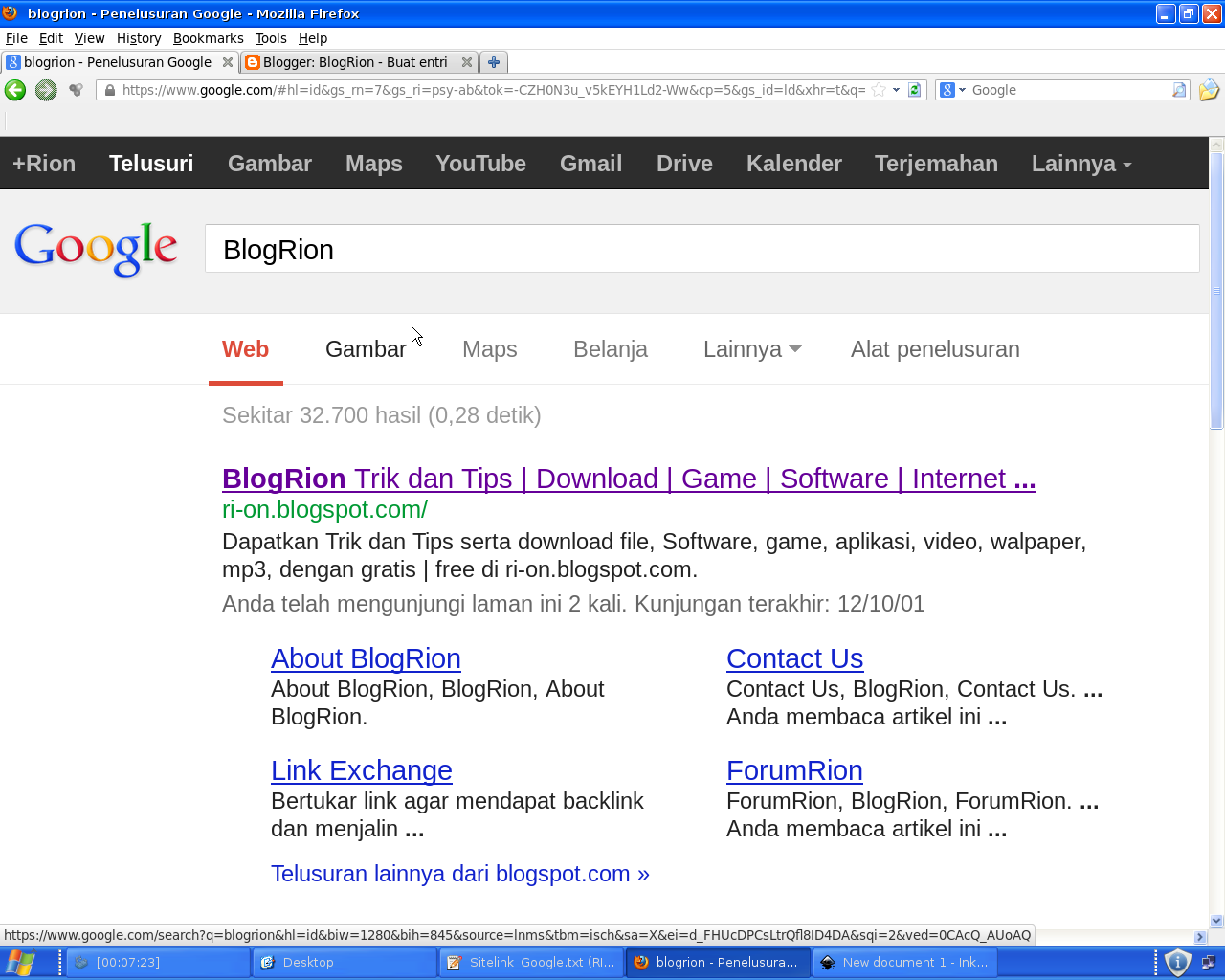Click the BlogRion search input field

pos(702,249)
